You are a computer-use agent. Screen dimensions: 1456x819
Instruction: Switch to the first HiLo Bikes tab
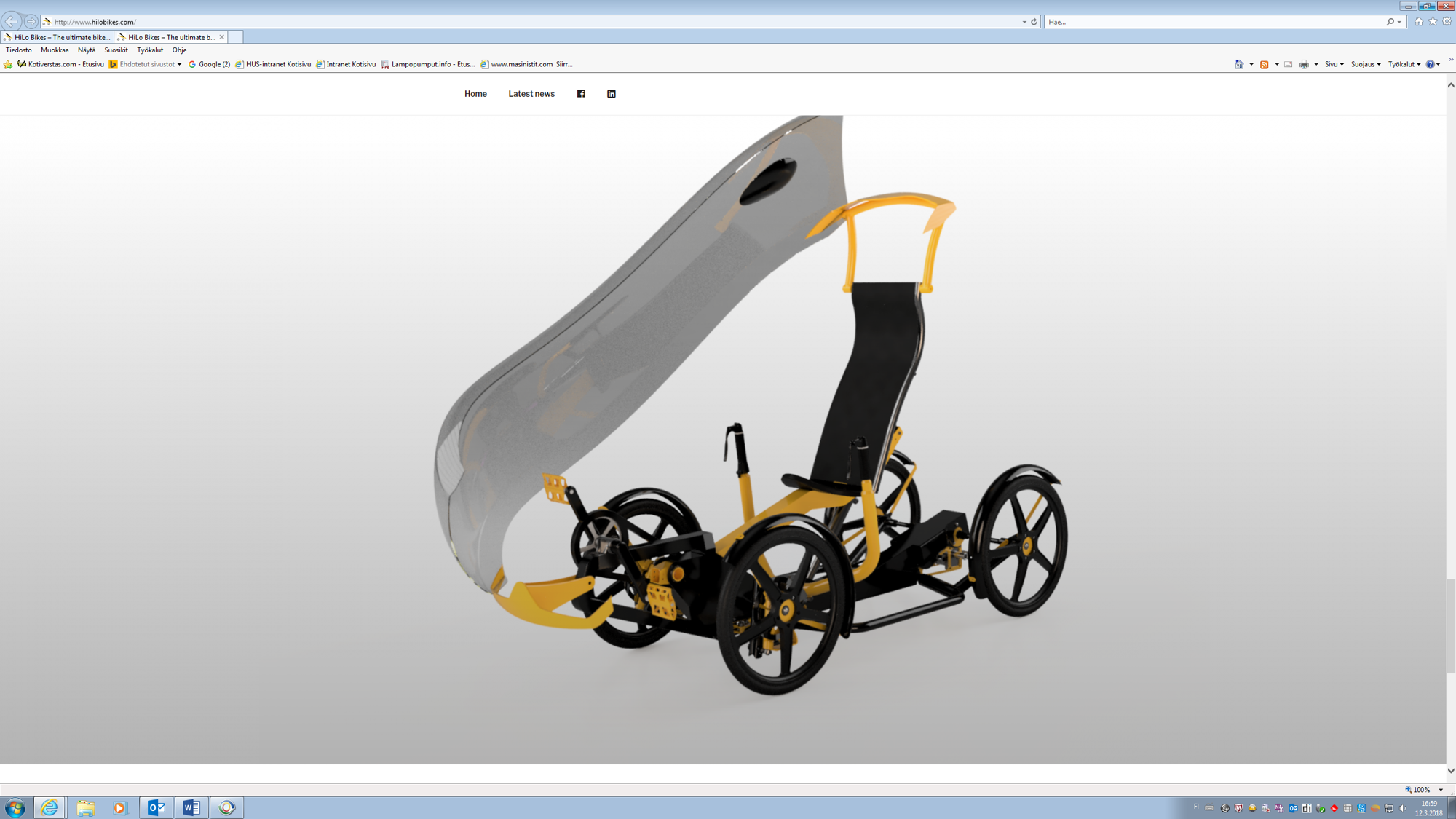coord(58,37)
